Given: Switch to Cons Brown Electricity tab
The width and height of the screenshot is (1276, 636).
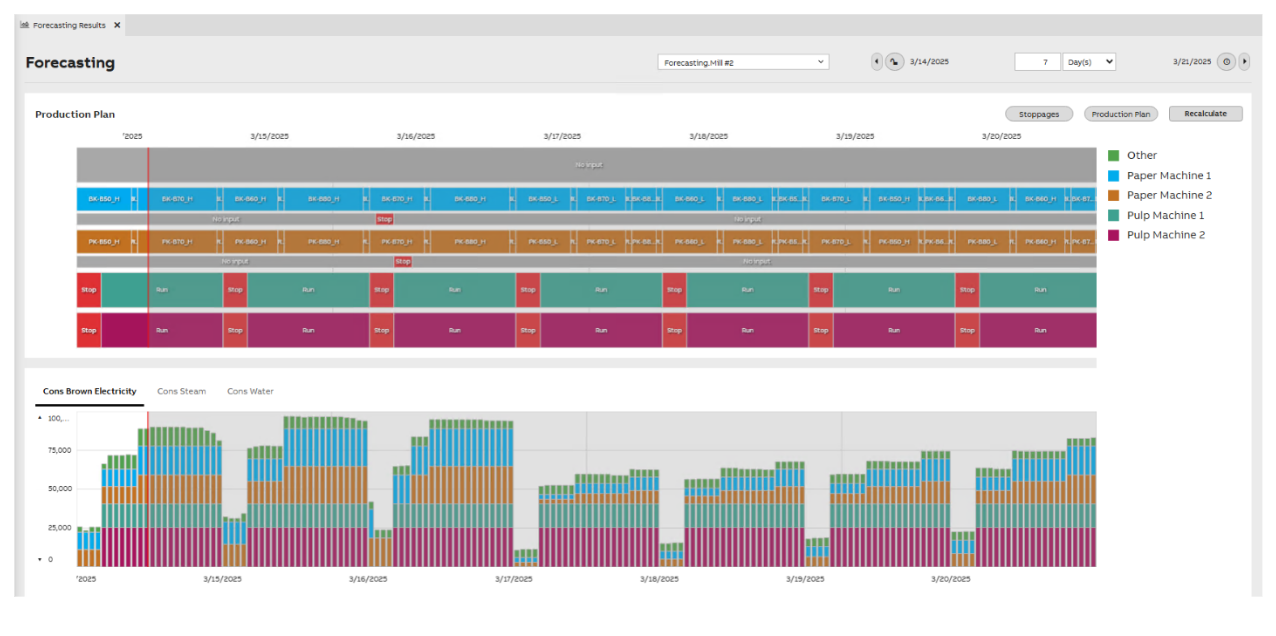Looking at the screenshot, I should point(90,391).
